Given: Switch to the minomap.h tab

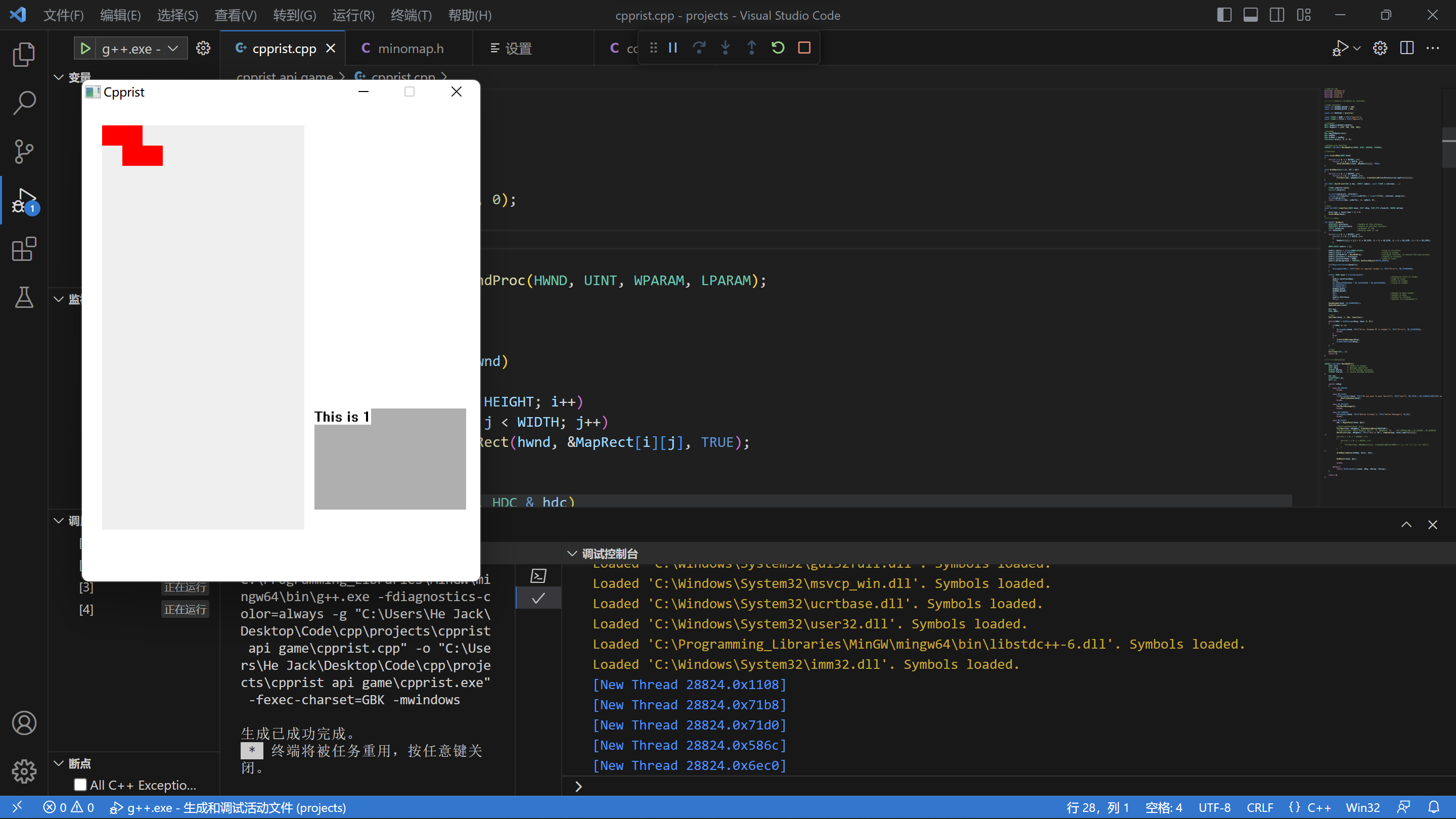Looking at the screenshot, I should 410,49.
